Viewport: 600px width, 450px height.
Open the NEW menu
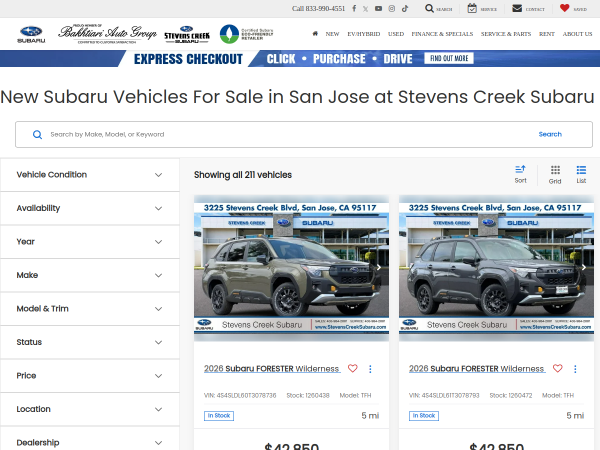tap(332, 34)
